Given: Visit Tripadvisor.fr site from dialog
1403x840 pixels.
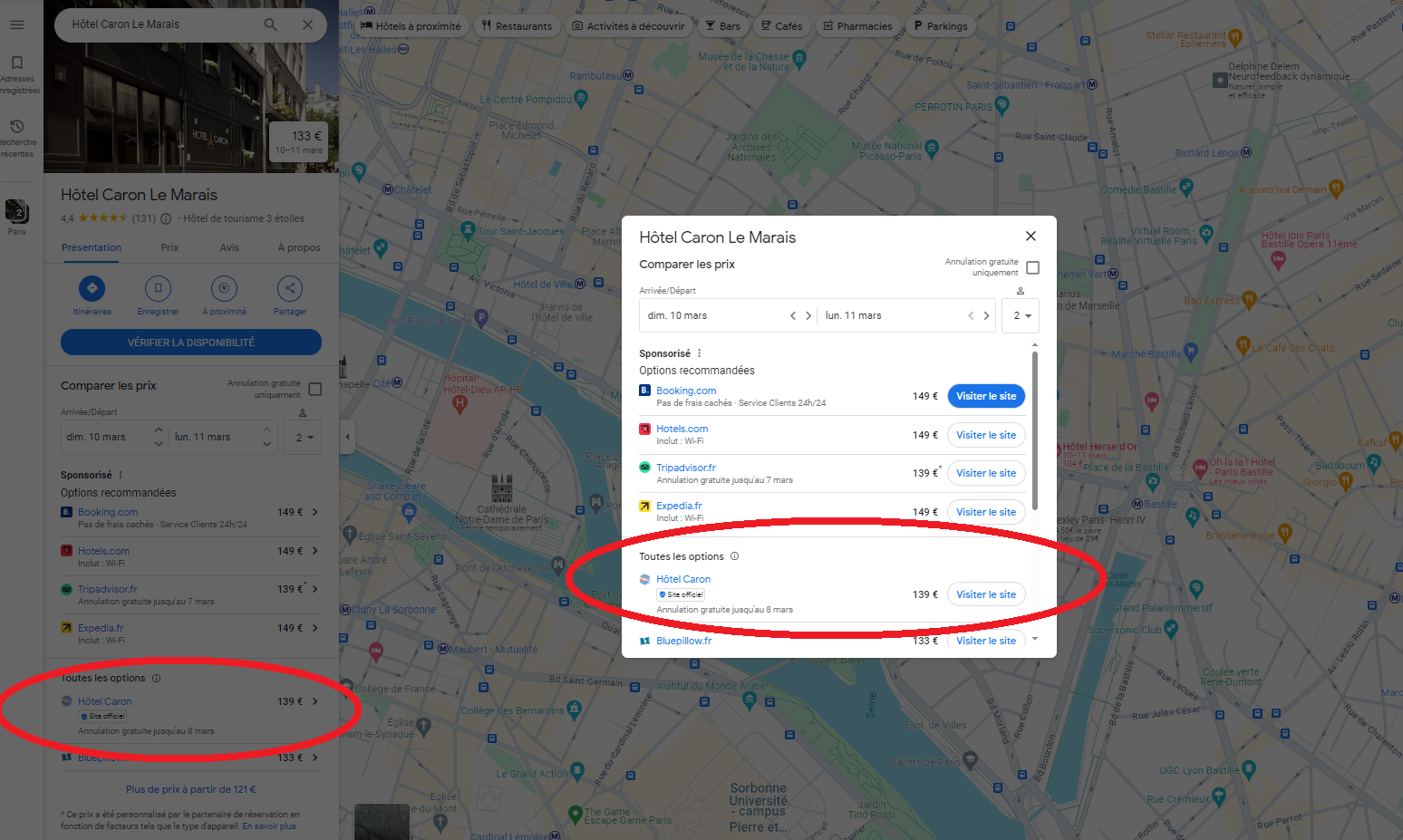Looking at the screenshot, I should [986, 473].
